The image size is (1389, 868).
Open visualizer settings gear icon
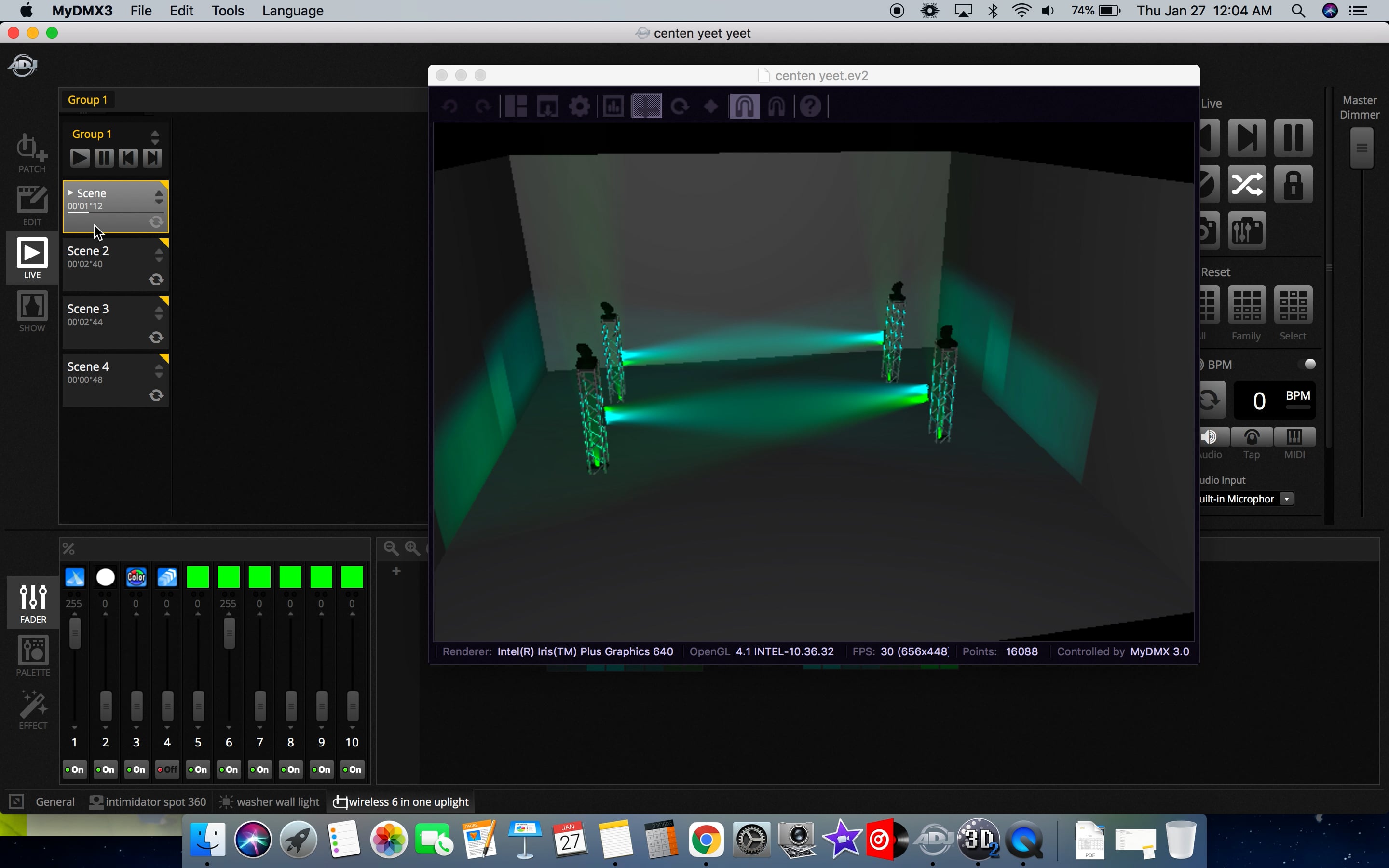coord(580,106)
